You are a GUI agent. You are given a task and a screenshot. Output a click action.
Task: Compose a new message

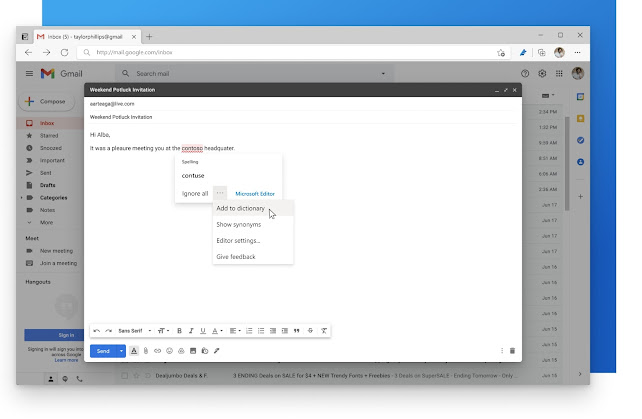[x=47, y=102]
